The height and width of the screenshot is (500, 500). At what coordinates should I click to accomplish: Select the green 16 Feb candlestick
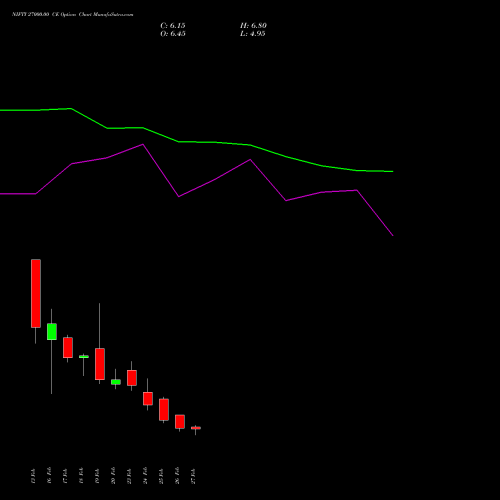pos(52,332)
